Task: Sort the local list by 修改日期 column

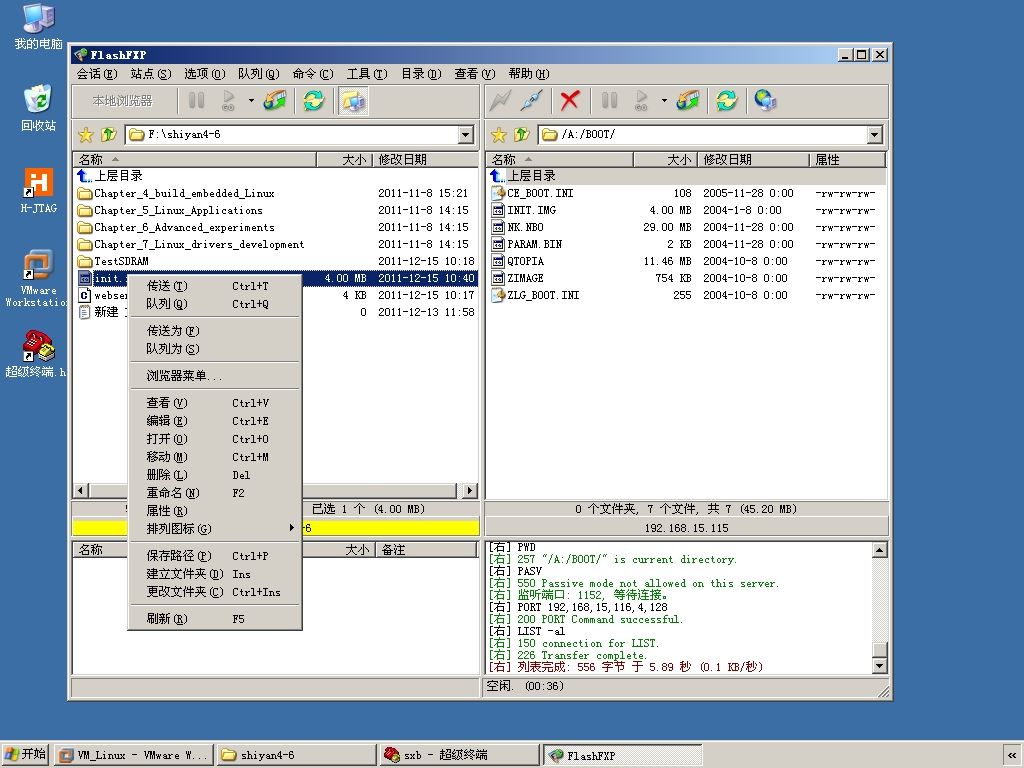Action: click(426, 159)
